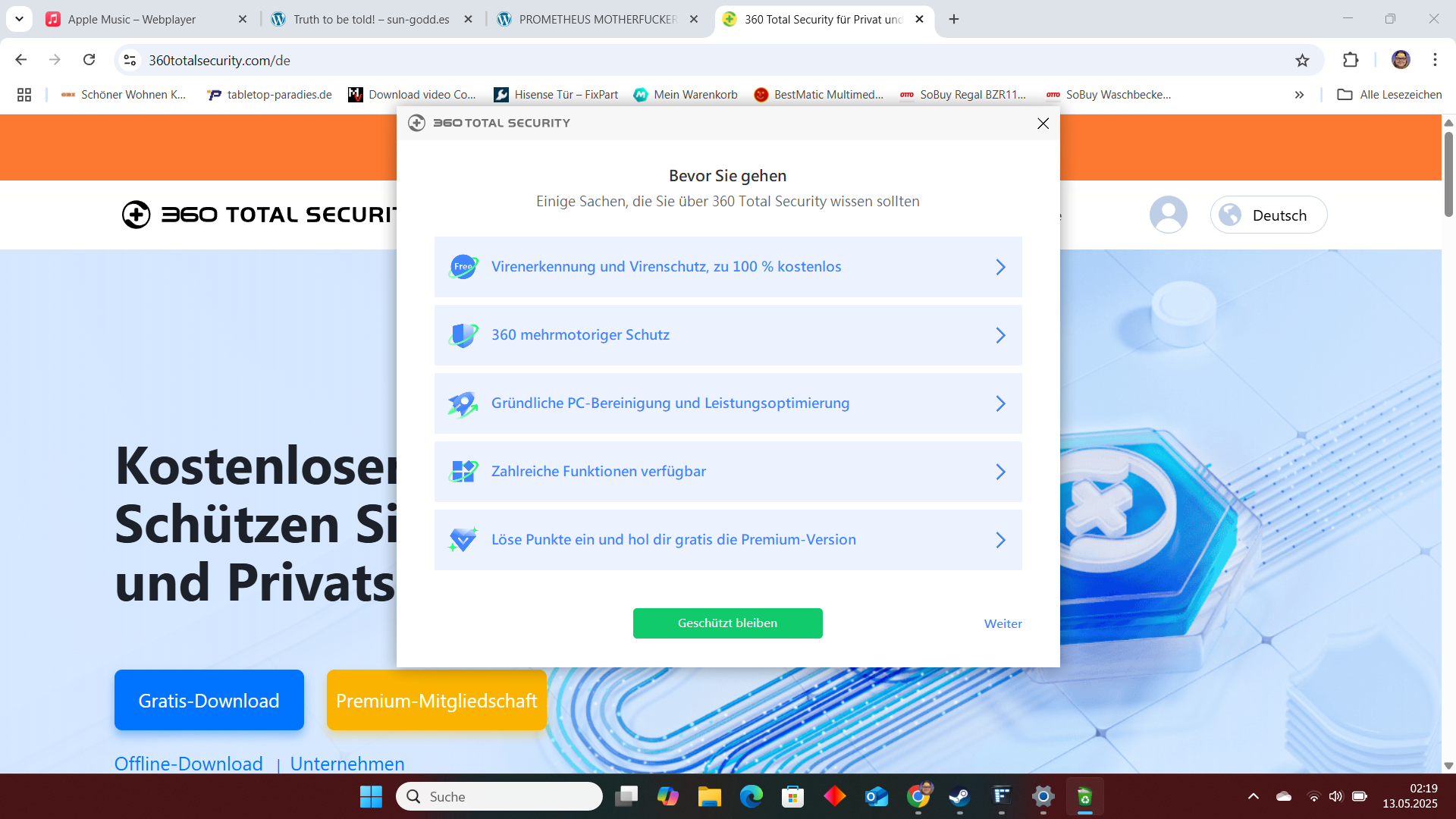Screen dimensions: 1456x819
Task: Click the shield icon for mehrmotoriger Schutz
Action: (x=463, y=335)
